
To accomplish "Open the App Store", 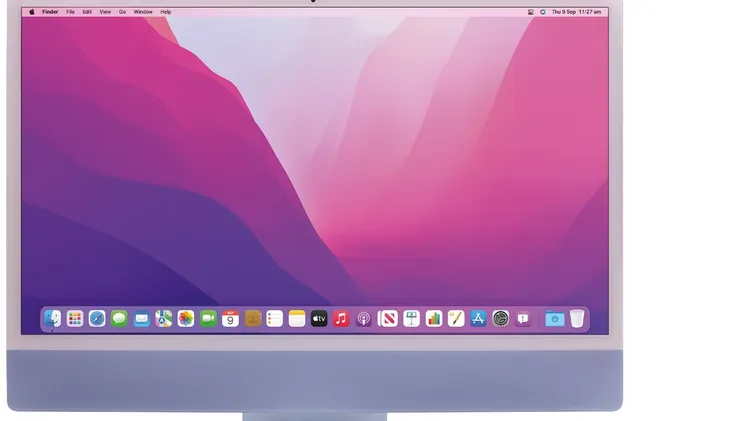I will click(478, 318).
